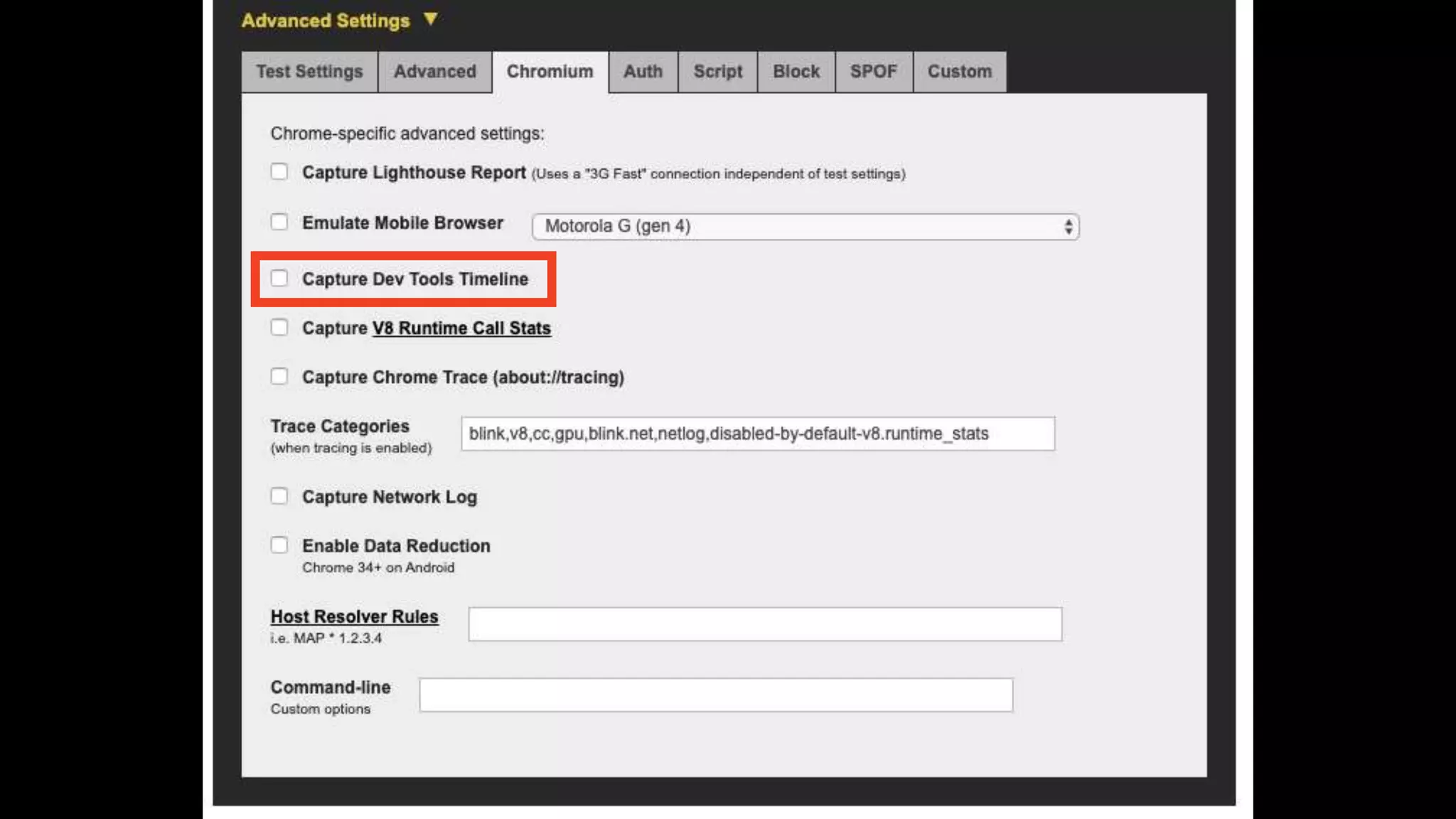This screenshot has height=819, width=1456.
Task: Open the Motorola G (gen 4) device dropdown
Action: pos(805,227)
